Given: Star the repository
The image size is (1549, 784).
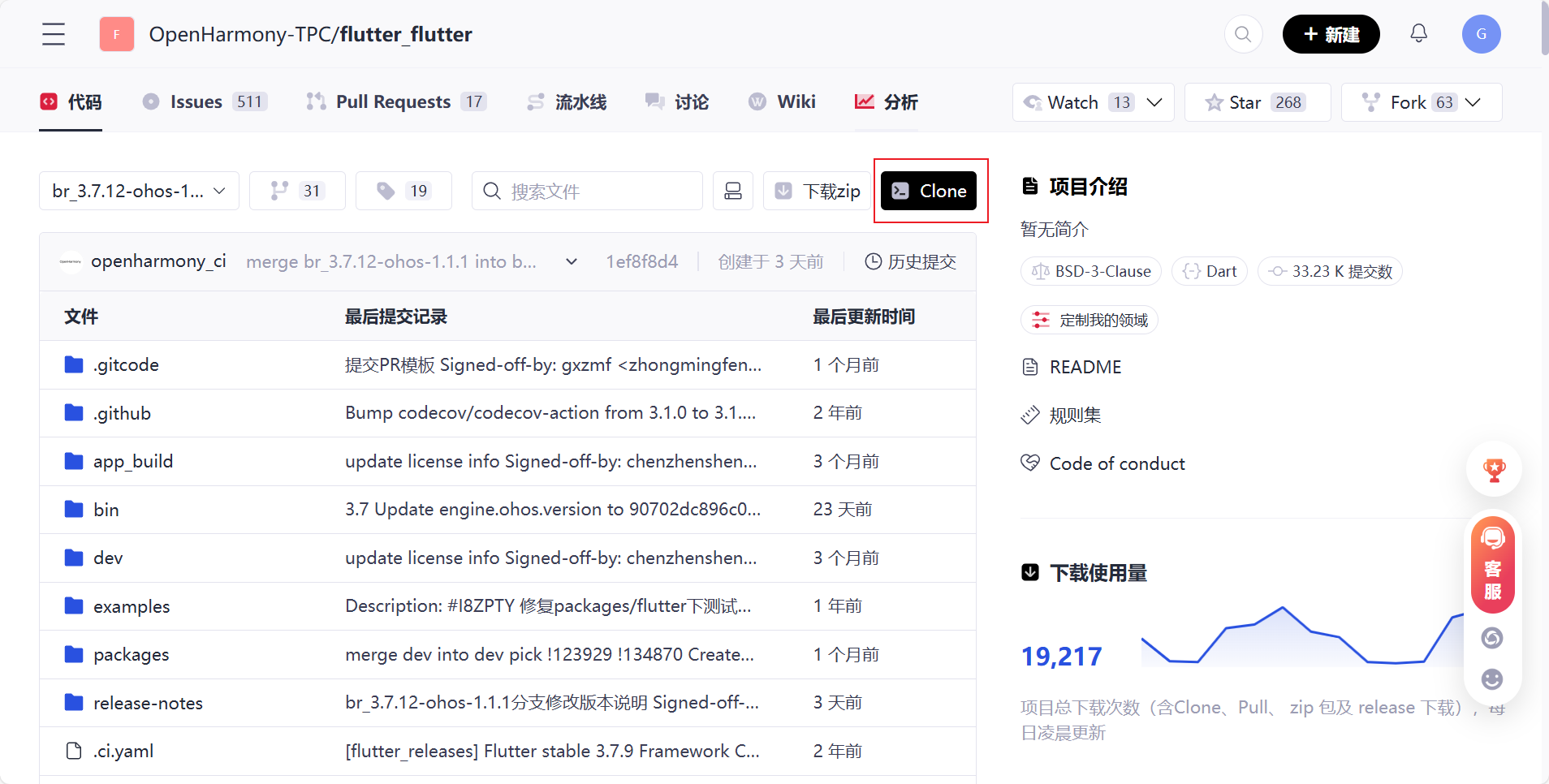Looking at the screenshot, I should pos(1257,102).
